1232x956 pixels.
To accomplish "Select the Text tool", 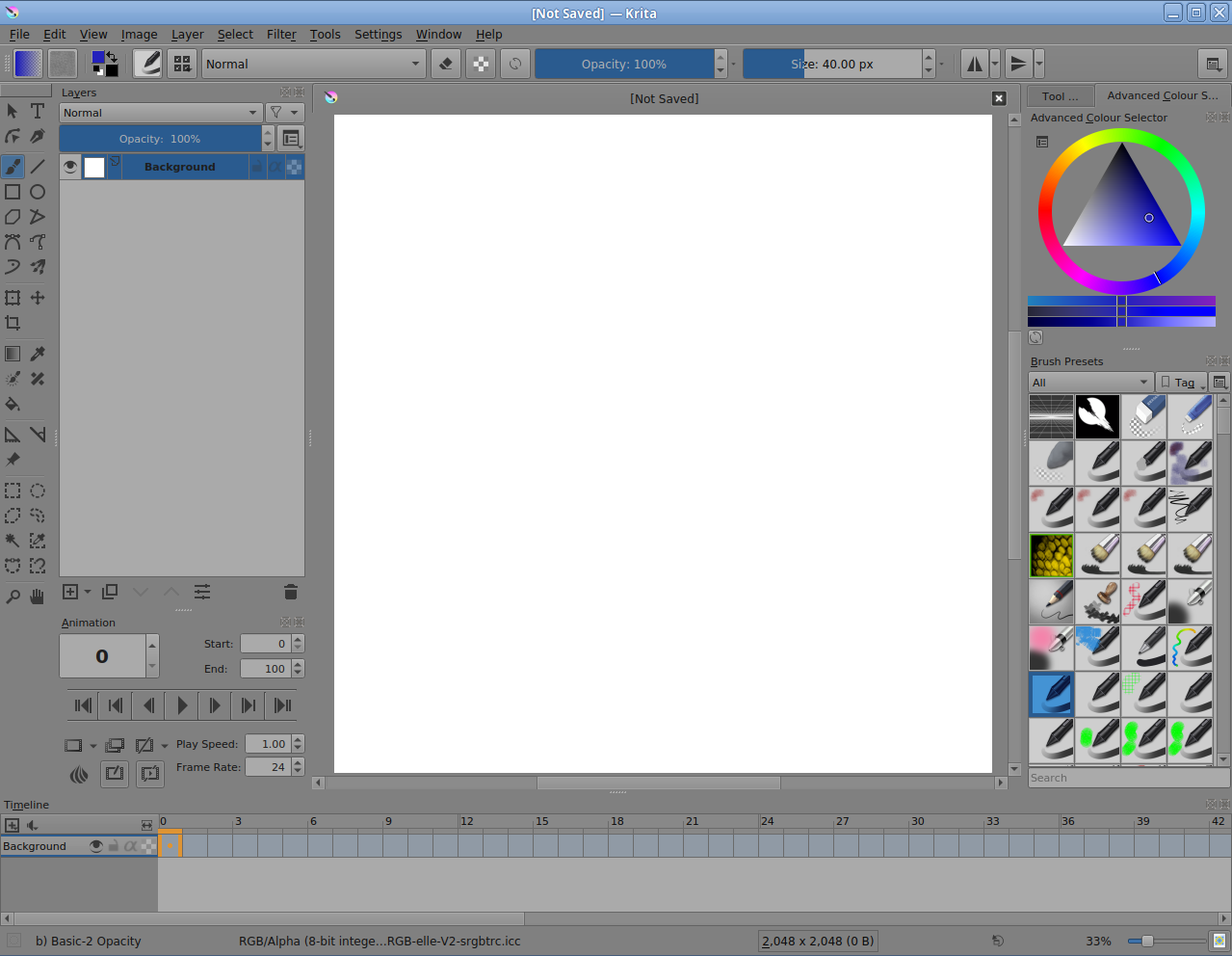I will click(38, 112).
